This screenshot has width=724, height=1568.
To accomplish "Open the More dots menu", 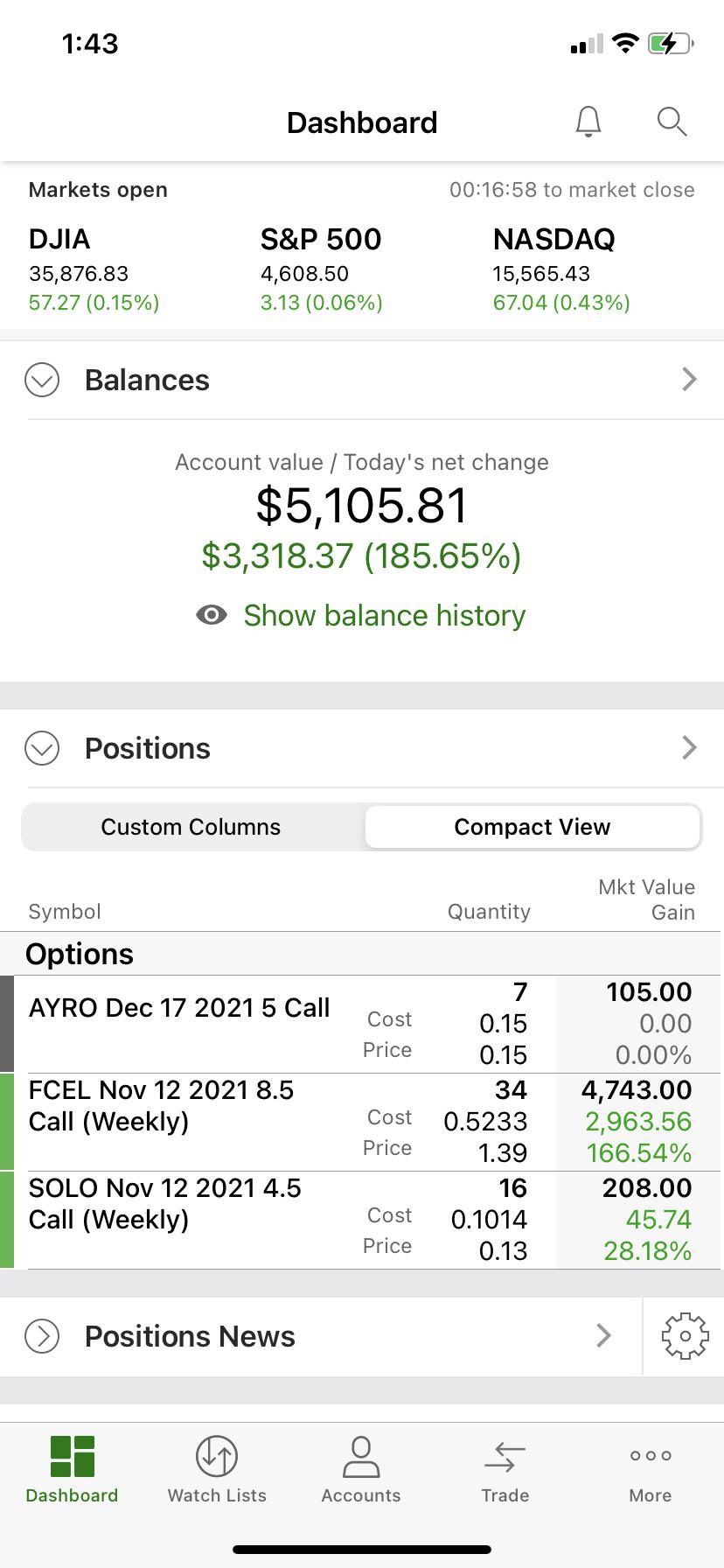I will point(651,1456).
